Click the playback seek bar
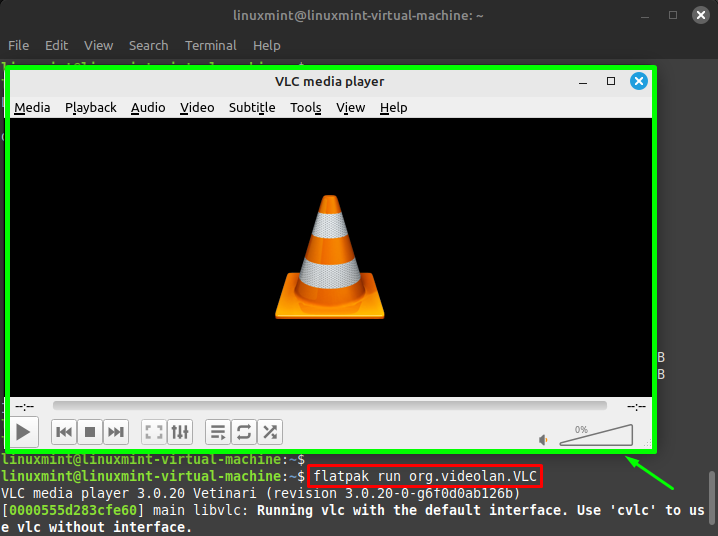 click(329, 406)
